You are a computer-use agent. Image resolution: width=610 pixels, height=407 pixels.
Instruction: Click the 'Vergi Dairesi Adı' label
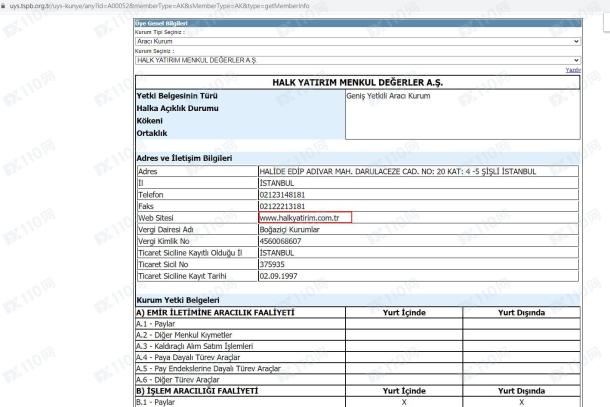tap(166, 230)
